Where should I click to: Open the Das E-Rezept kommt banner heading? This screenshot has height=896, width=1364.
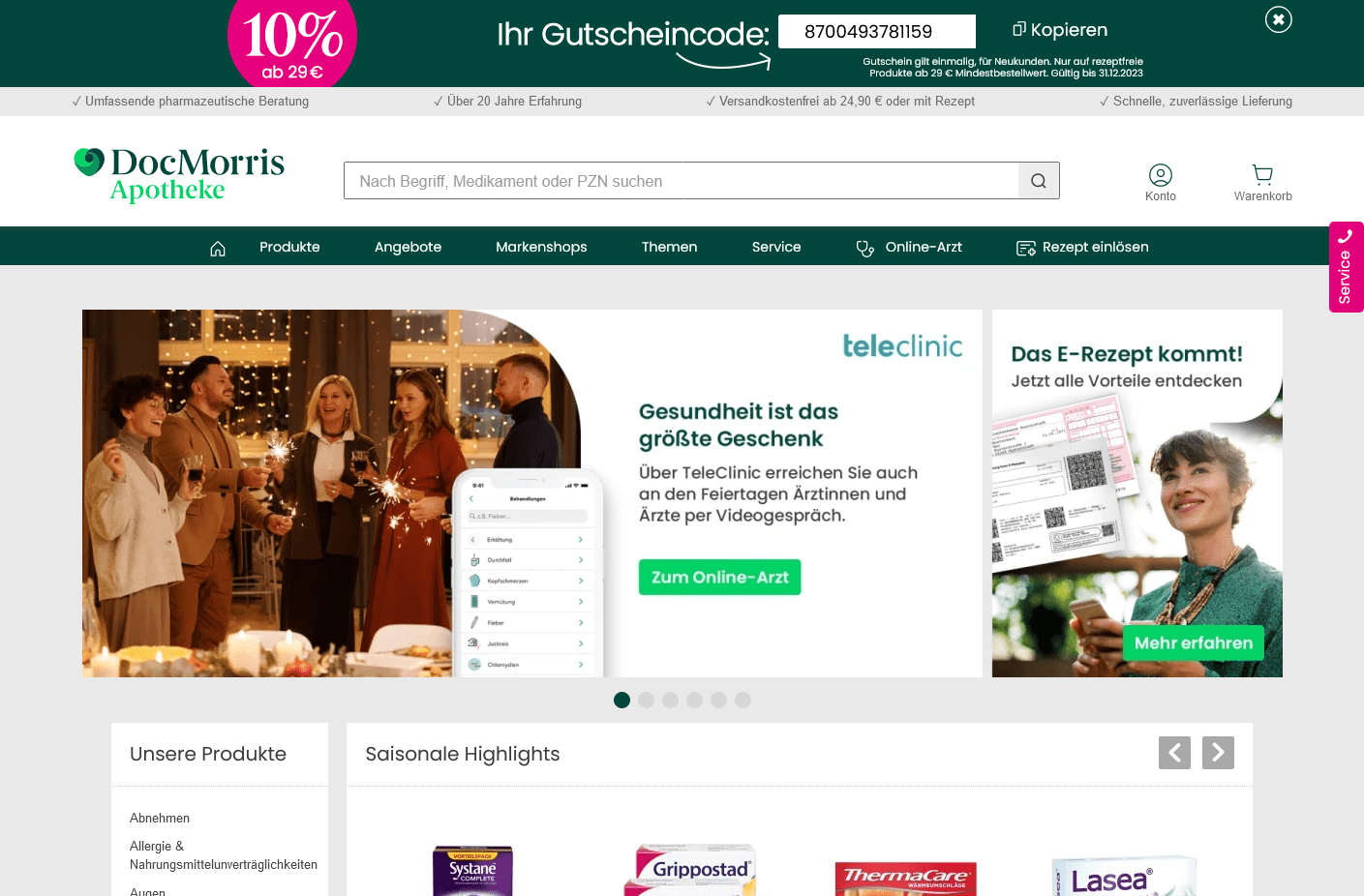(x=1127, y=354)
